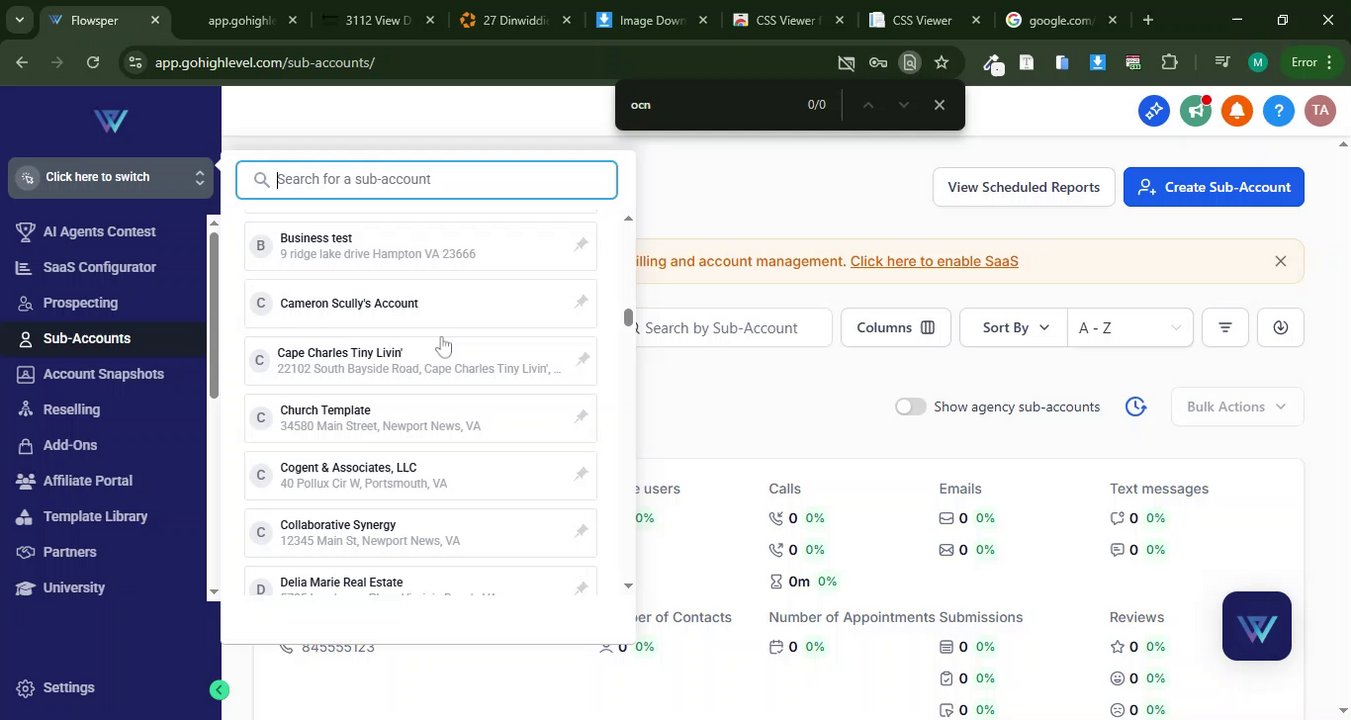Viewport: 1351px width, 720px height.
Task: Click the Create Sub-Account button
Action: click(1213, 187)
